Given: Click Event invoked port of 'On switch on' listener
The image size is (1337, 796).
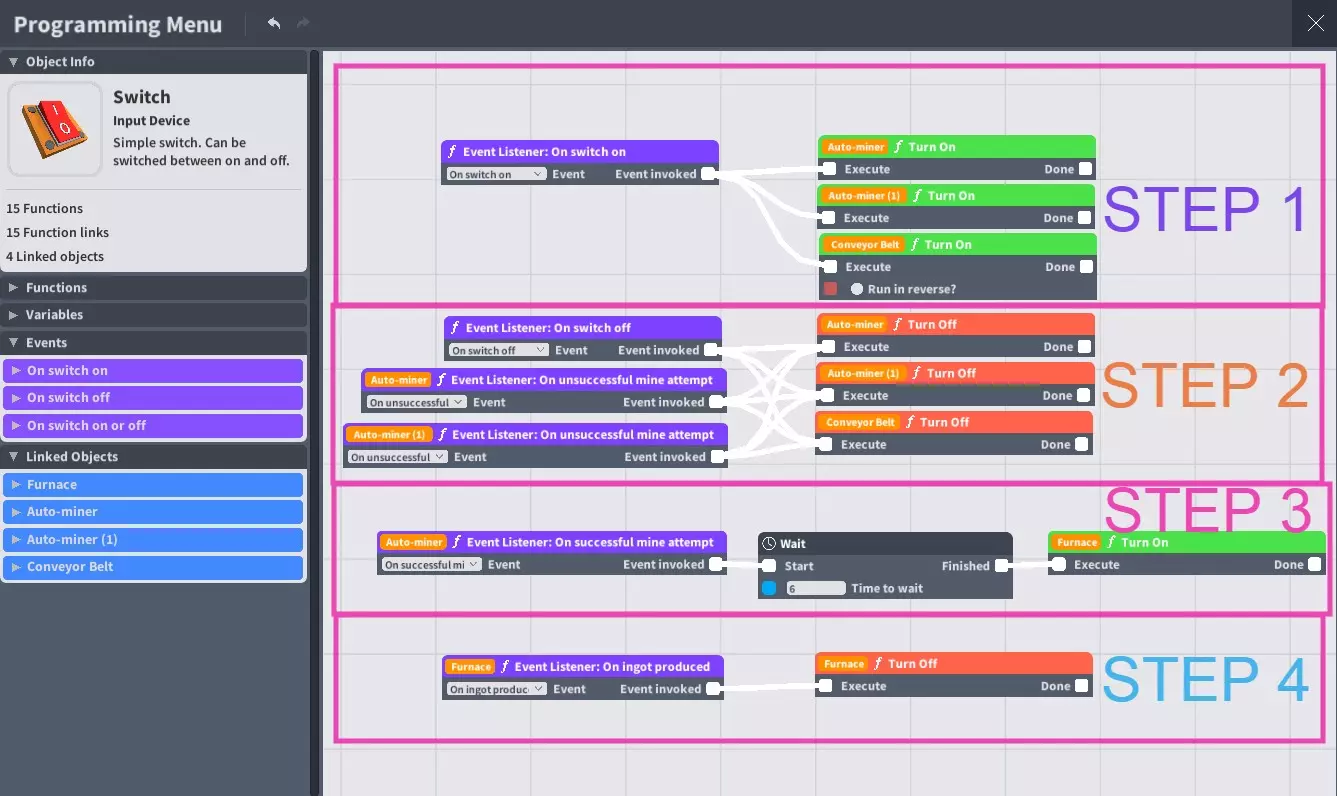Looking at the screenshot, I should (x=708, y=174).
